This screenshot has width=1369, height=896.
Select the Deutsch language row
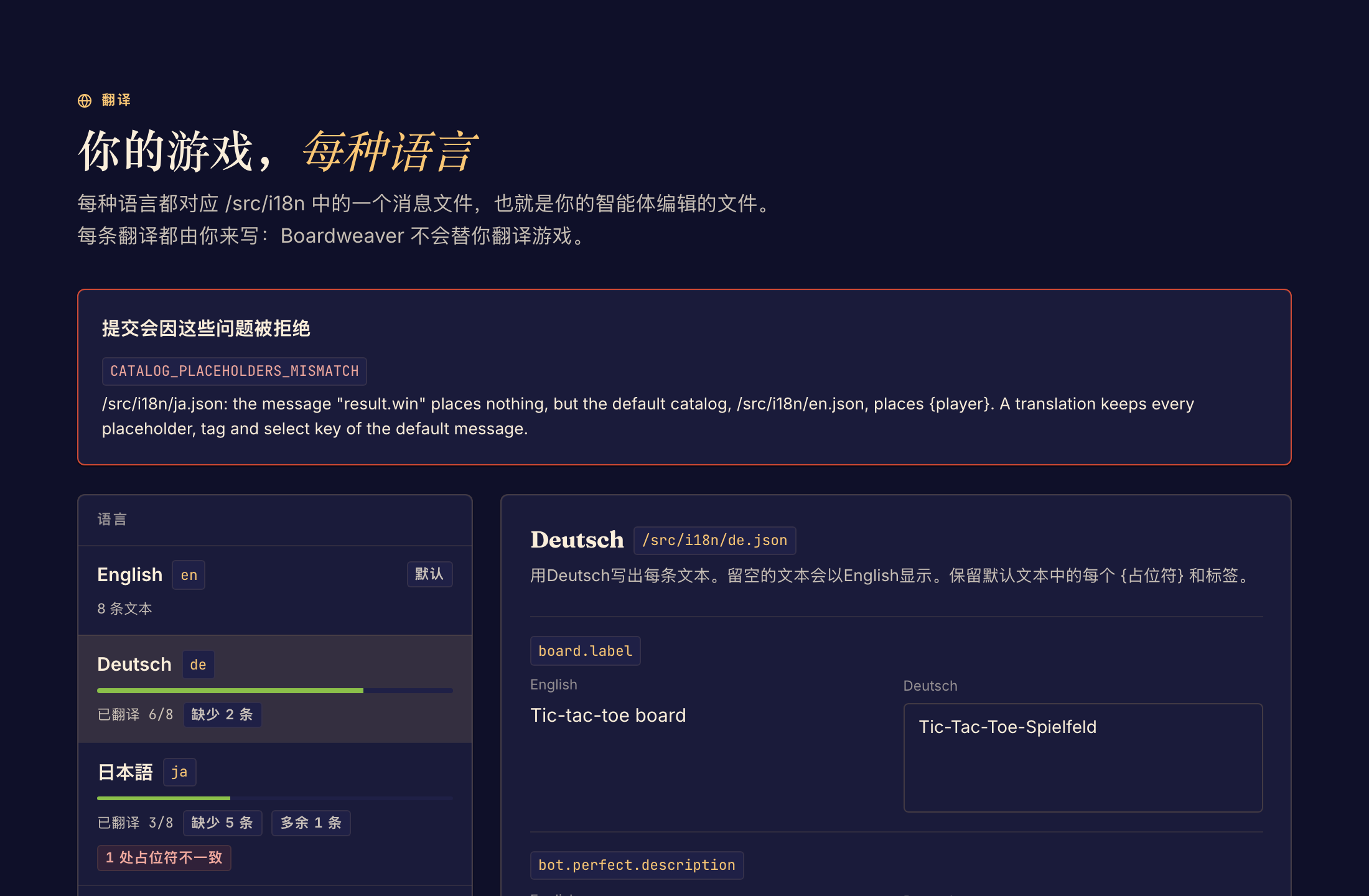point(275,689)
